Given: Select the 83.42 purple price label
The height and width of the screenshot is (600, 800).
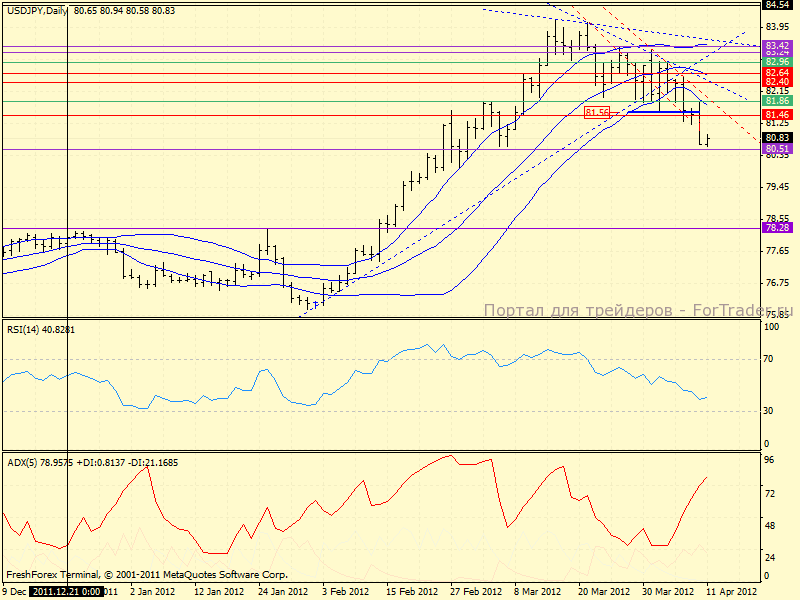Looking at the screenshot, I should coord(777,46).
